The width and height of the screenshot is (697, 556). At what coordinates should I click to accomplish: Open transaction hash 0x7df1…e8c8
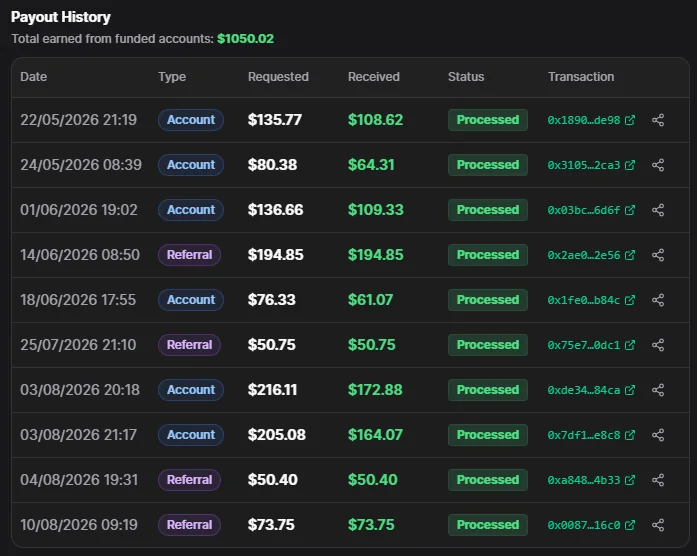click(584, 435)
